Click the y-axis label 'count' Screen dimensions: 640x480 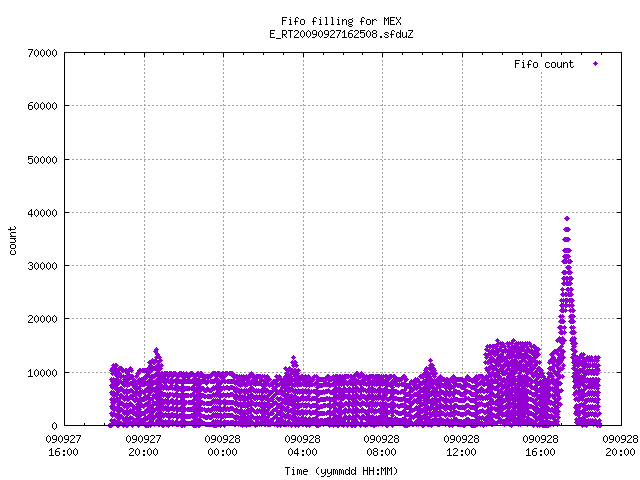click(13, 241)
